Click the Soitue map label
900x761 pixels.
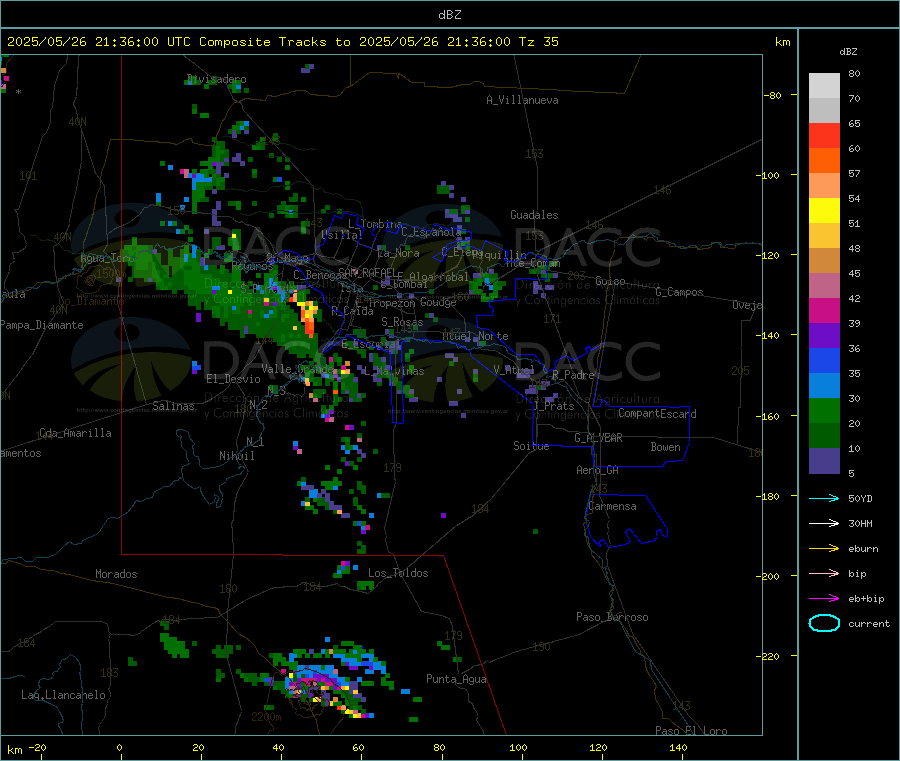pyautogui.click(x=532, y=446)
